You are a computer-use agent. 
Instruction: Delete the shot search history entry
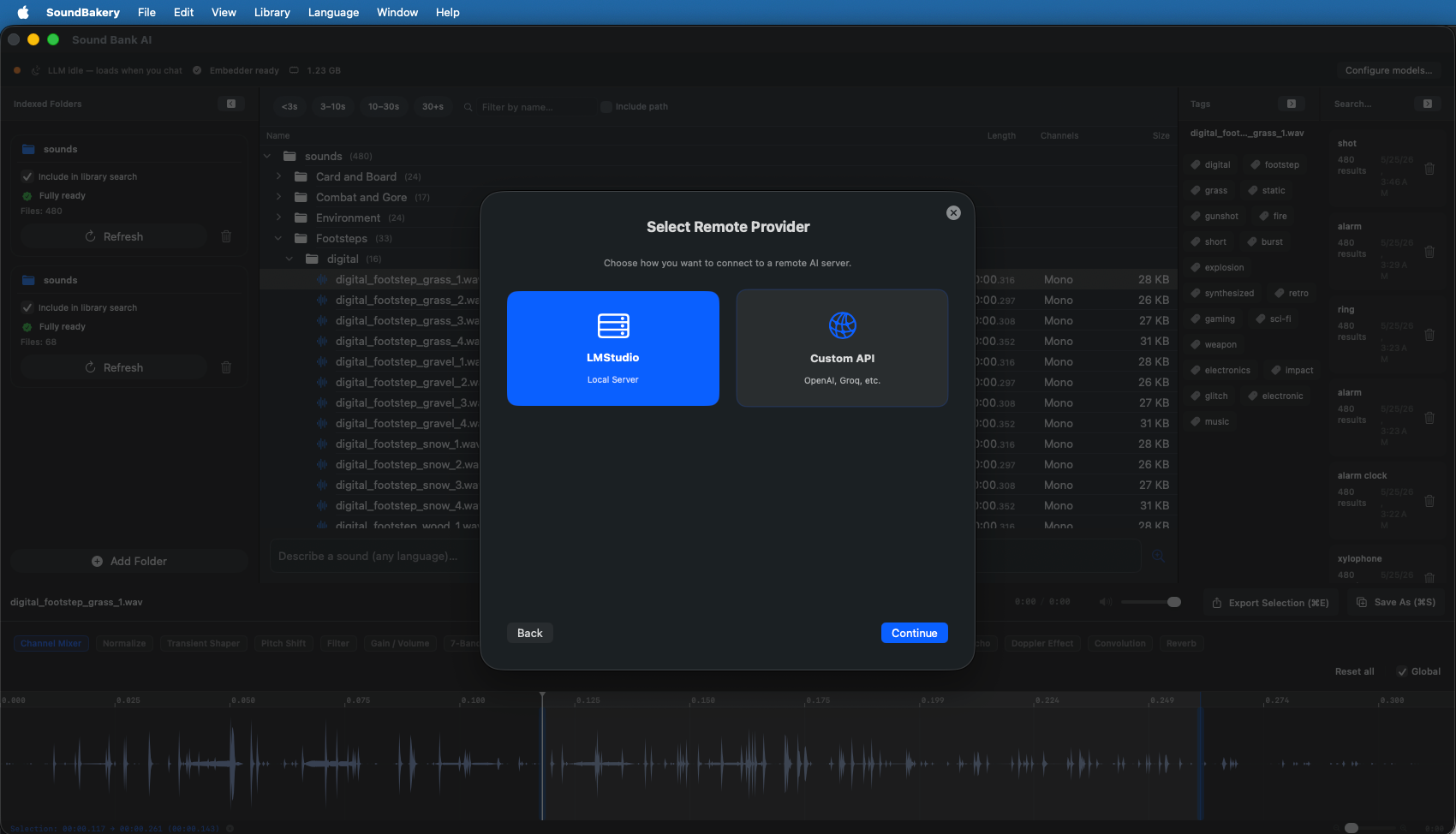click(x=1429, y=169)
